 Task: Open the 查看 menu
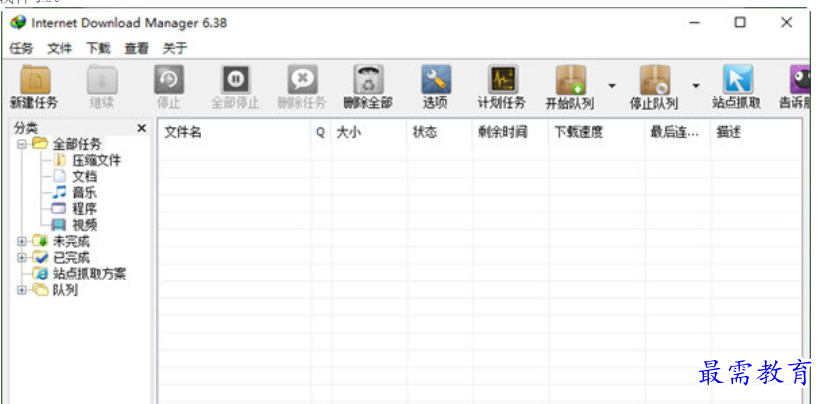pyautogui.click(x=136, y=49)
